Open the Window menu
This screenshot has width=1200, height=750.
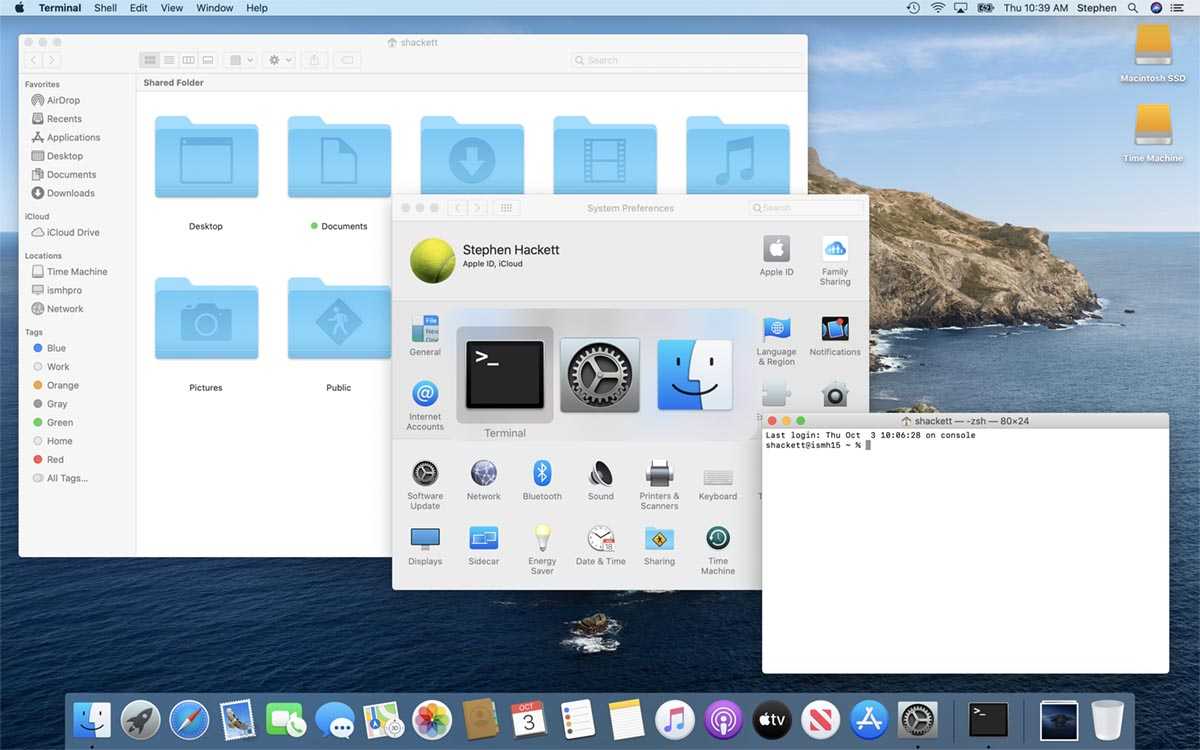pos(215,8)
